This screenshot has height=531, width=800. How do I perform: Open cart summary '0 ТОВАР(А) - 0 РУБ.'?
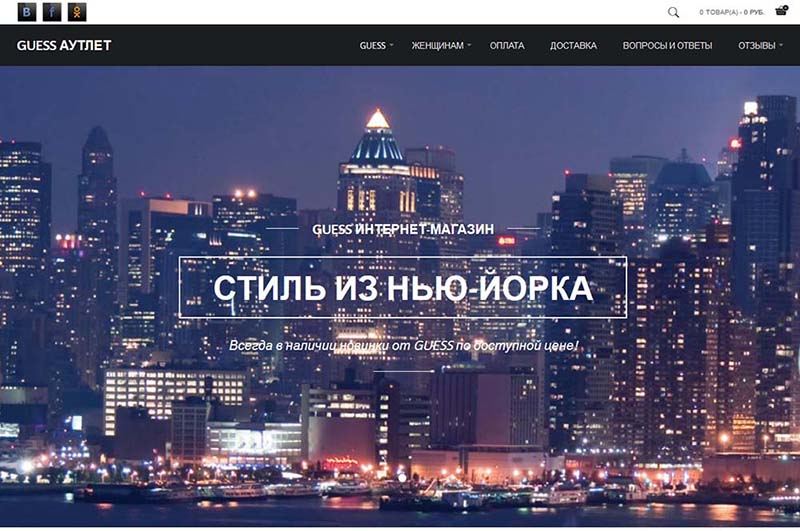[732, 12]
